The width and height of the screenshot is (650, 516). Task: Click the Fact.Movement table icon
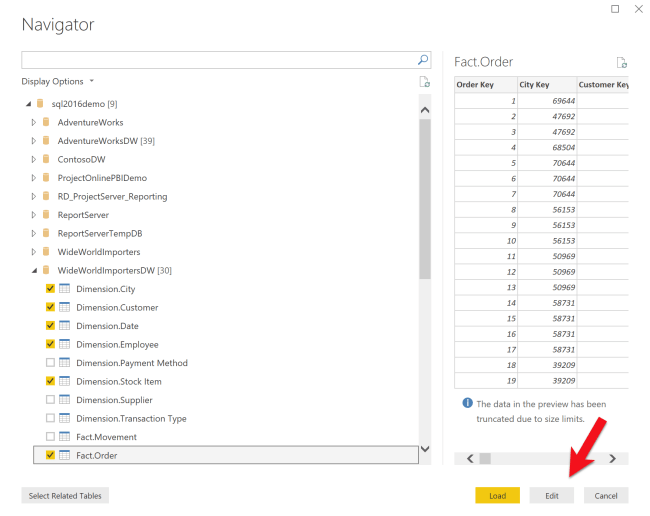pos(64,437)
